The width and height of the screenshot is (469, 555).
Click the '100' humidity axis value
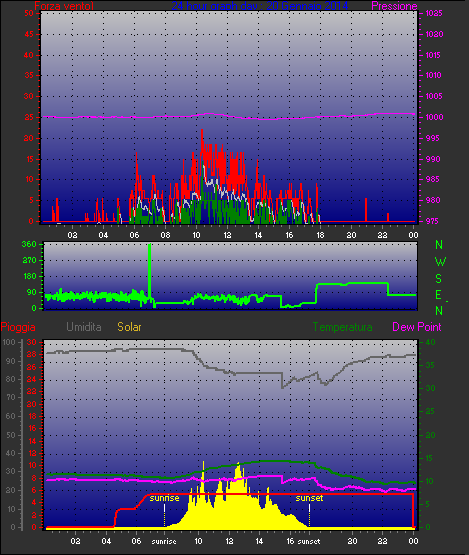pyautogui.click(x=9, y=342)
